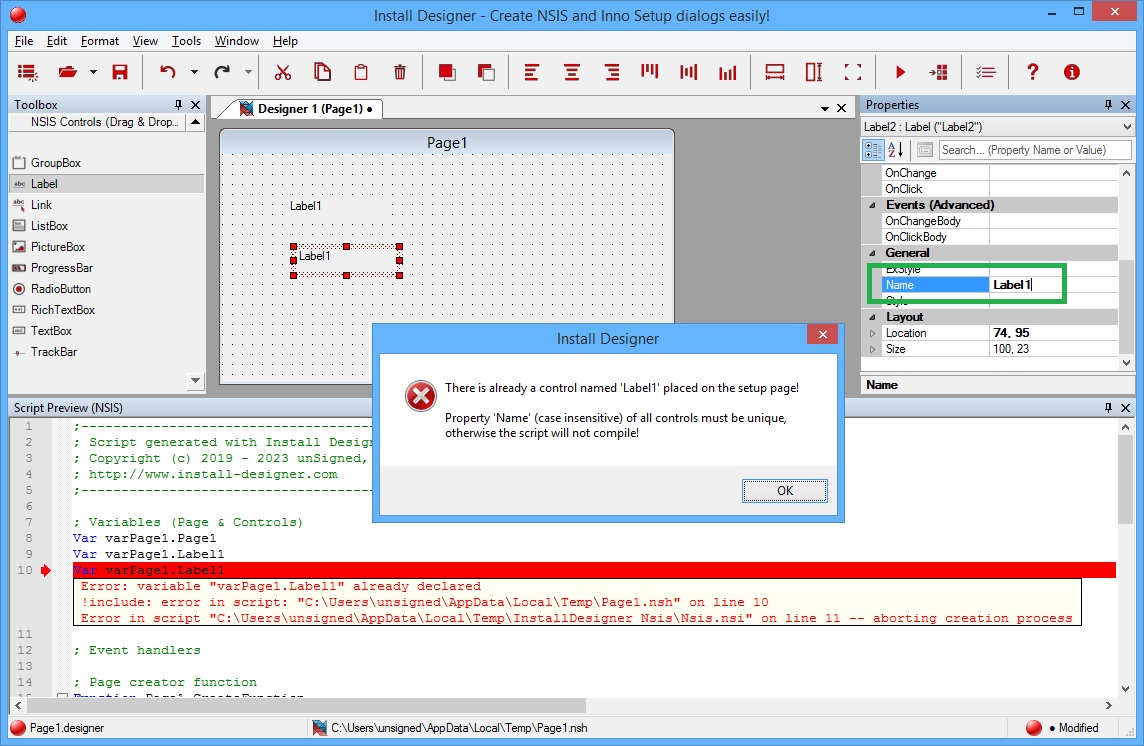Click the property search field
This screenshot has height=746, width=1144.
tap(1035, 150)
